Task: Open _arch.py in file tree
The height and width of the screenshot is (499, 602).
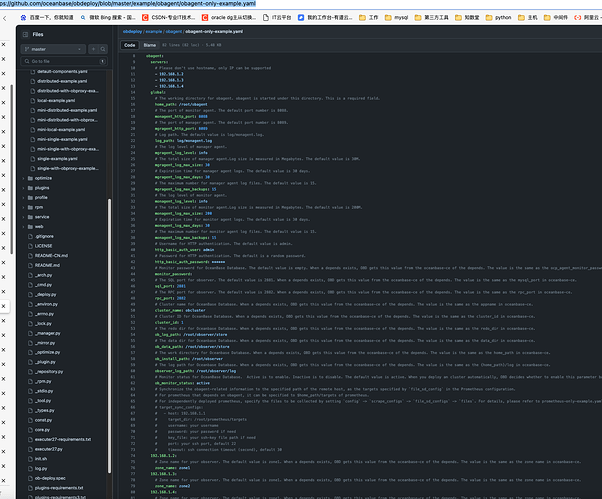Action: coord(43,275)
